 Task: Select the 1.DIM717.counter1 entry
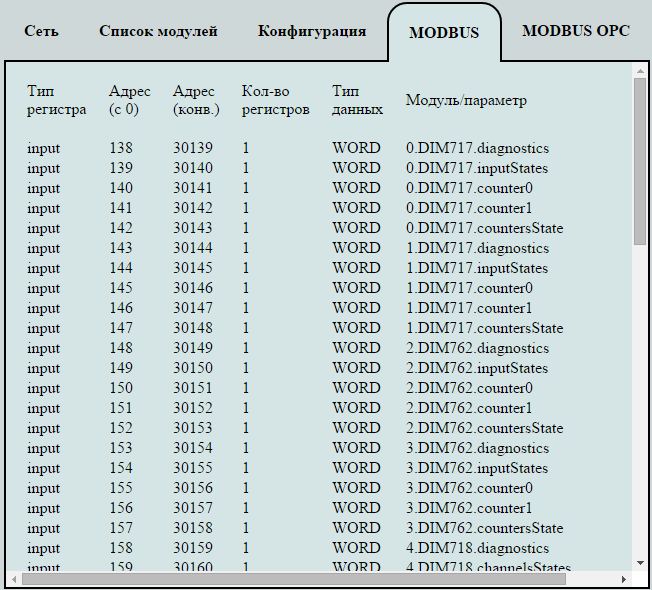(469, 308)
